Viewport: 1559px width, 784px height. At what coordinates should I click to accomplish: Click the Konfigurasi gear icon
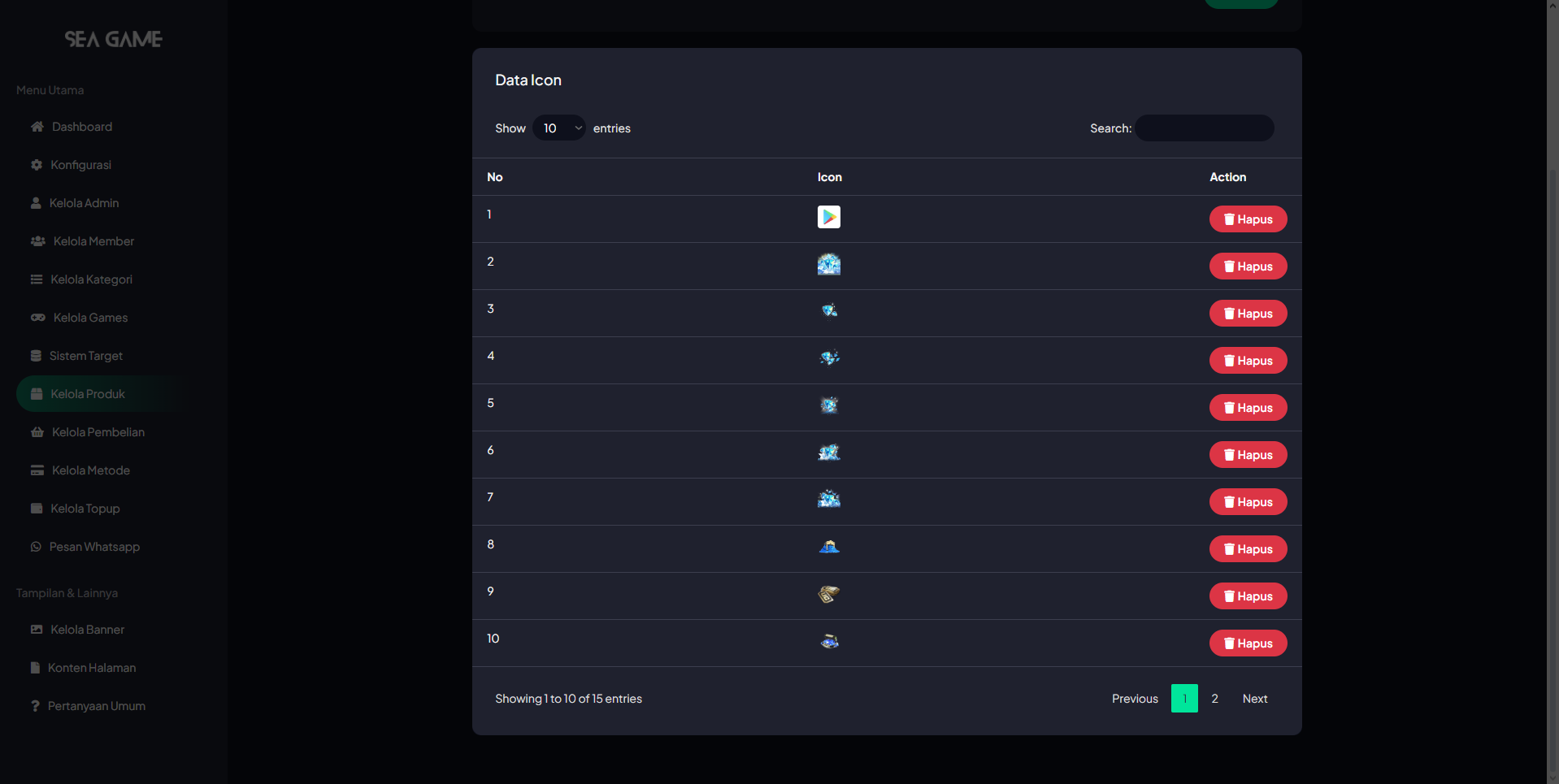coord(37,165)
